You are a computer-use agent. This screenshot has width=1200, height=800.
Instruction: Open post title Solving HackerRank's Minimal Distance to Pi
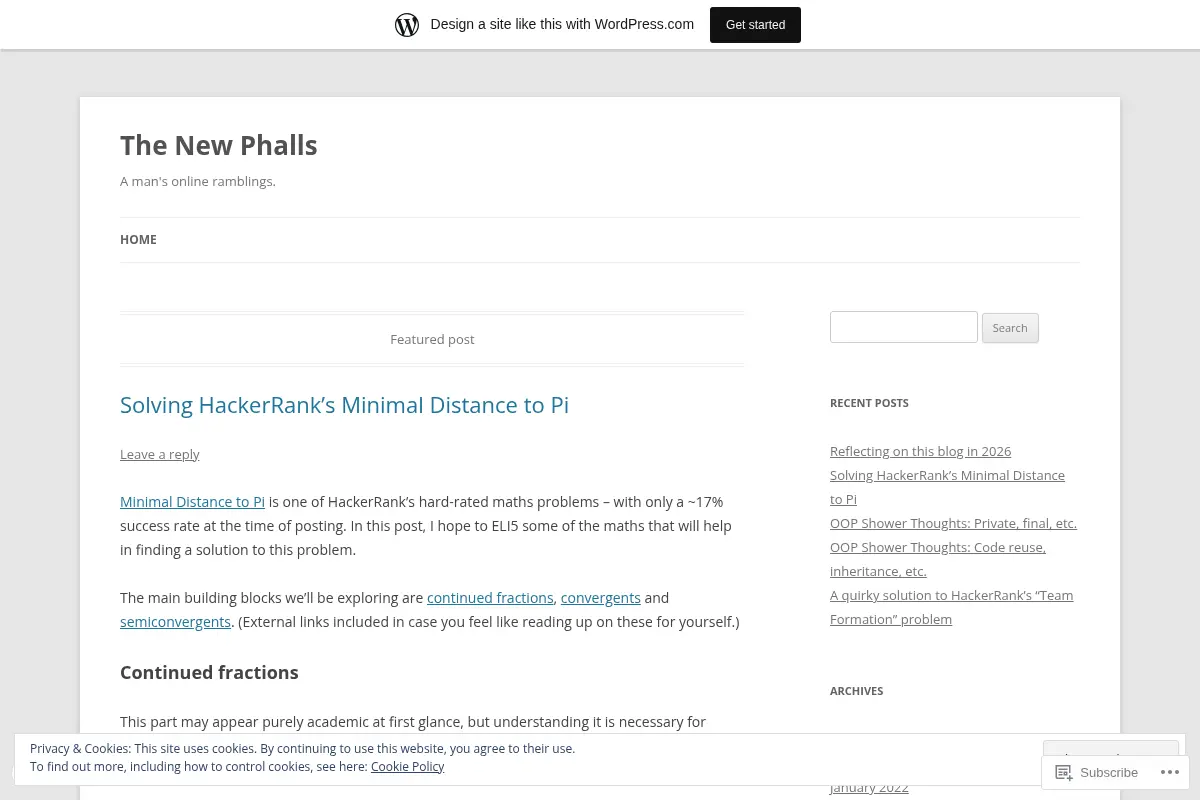(x=344, y=405)
